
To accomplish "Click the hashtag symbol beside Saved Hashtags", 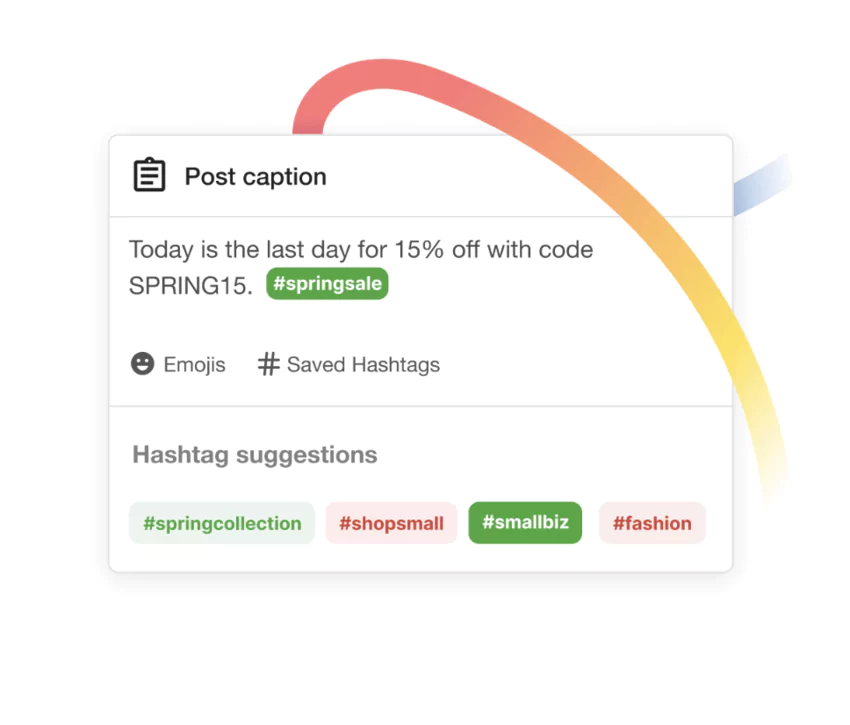I will point(268,364).
